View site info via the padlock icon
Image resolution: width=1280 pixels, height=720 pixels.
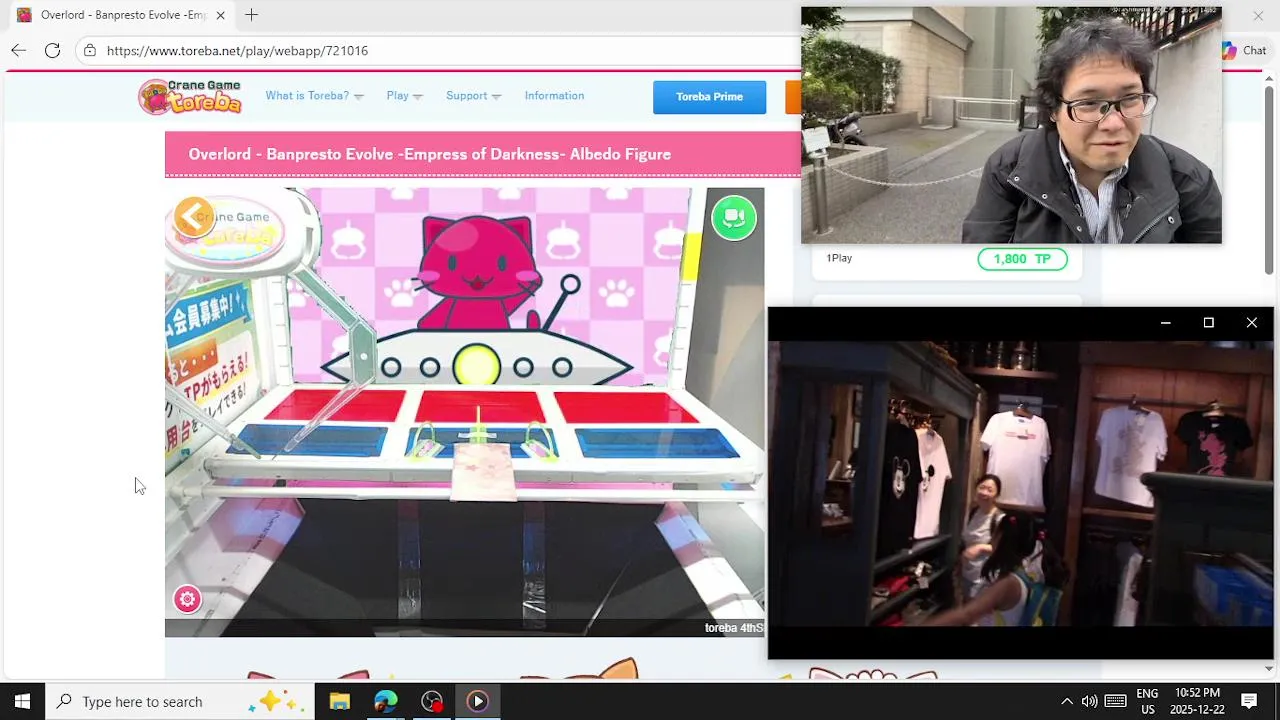(90, 50)
